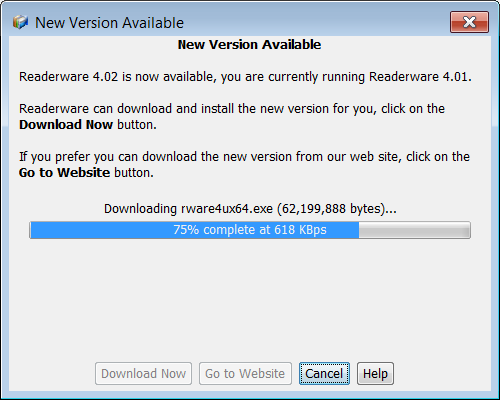The height and width of the screenshot is (400, 500).
Task: Click the 75% complete progress bar
Action: tap(250, 230)
